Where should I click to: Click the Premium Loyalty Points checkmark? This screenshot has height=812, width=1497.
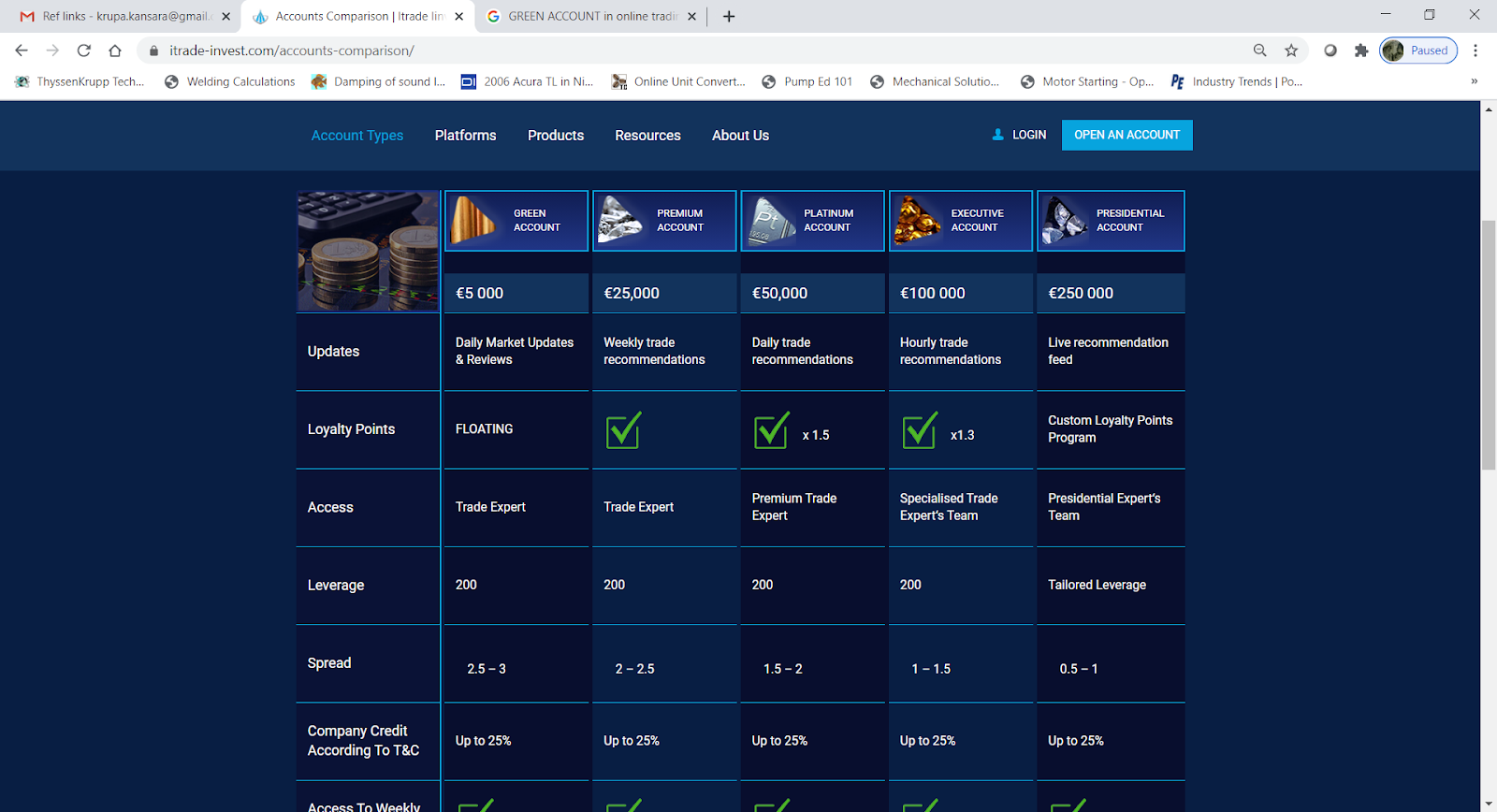[624, 429]
